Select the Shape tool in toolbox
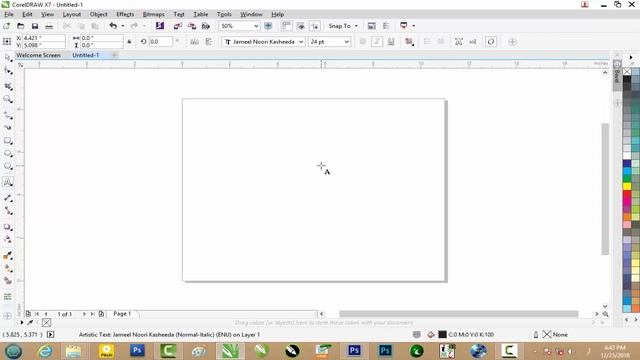This screenshot has height=360, width=640. point(8,71)
